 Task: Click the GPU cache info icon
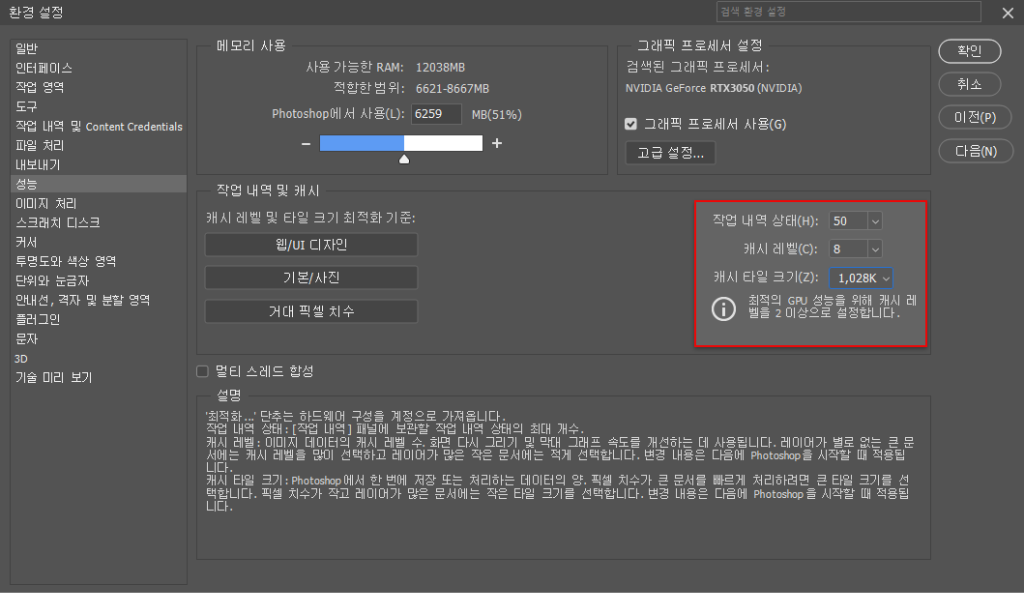[x=724, y=308]
